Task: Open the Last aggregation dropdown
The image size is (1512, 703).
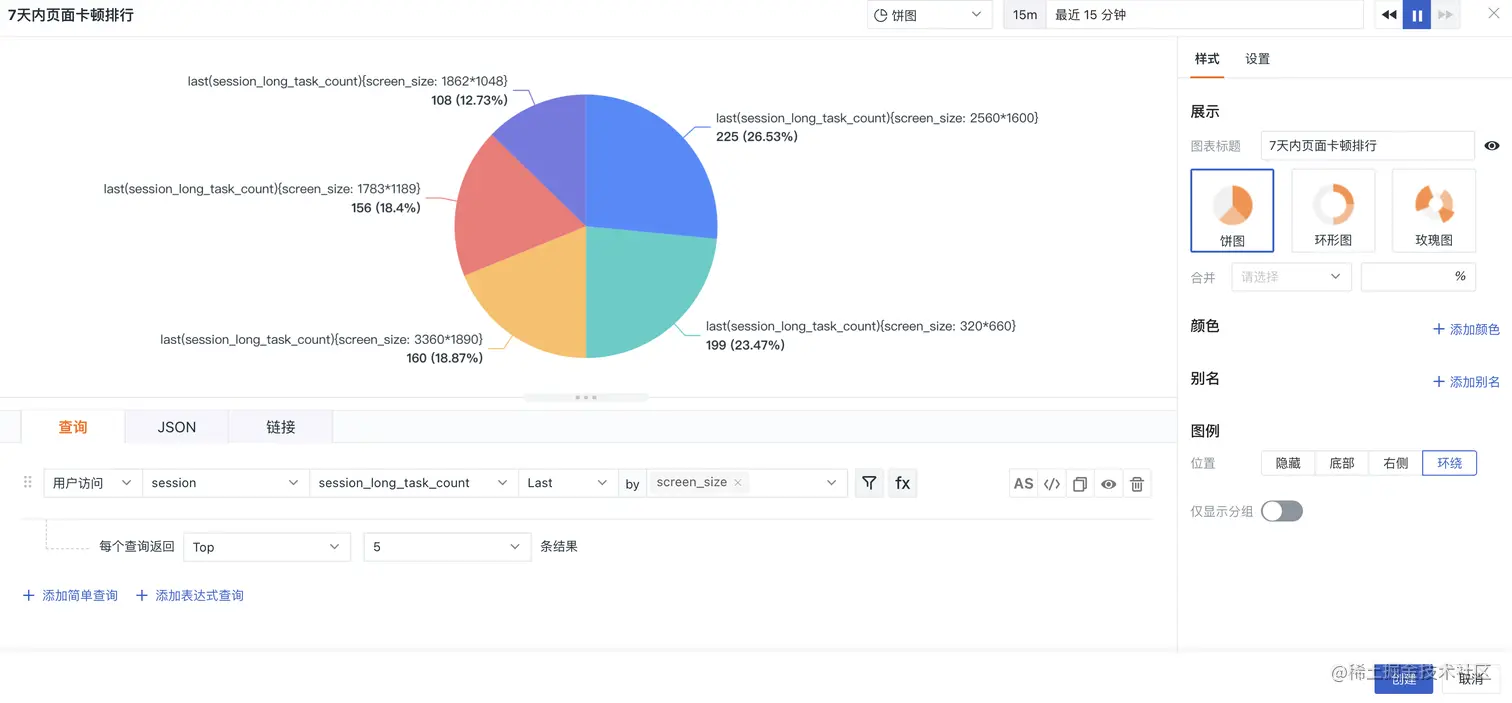Action: [x=568, y=483]
